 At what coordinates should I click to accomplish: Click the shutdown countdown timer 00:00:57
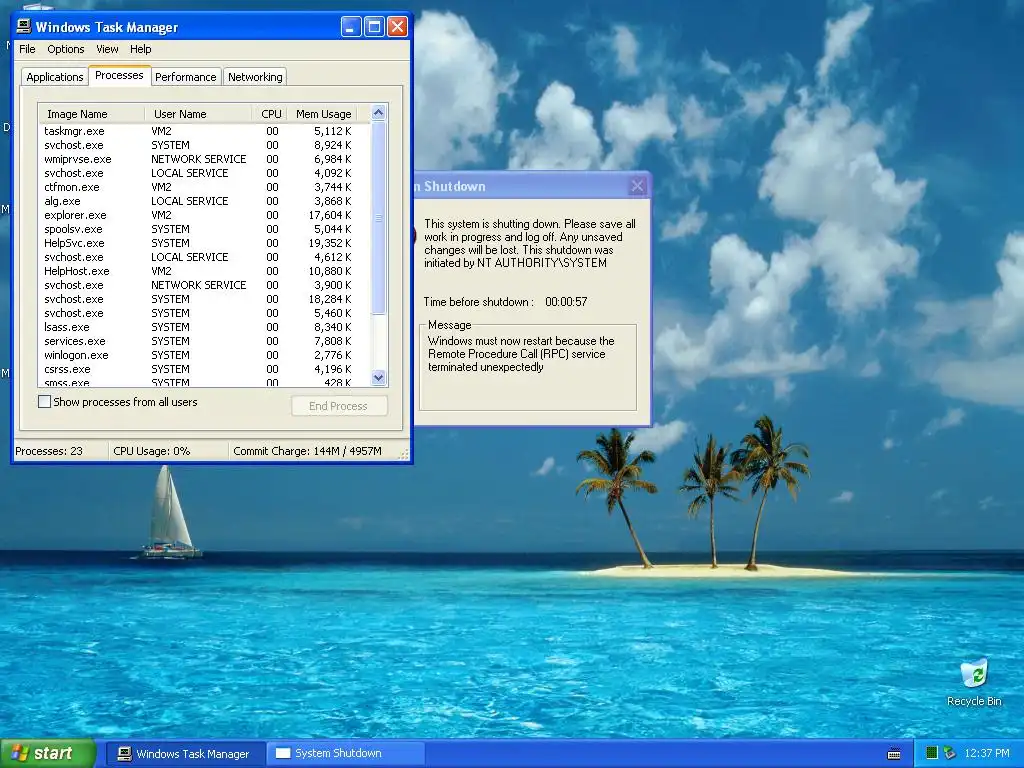coord(566,302)
